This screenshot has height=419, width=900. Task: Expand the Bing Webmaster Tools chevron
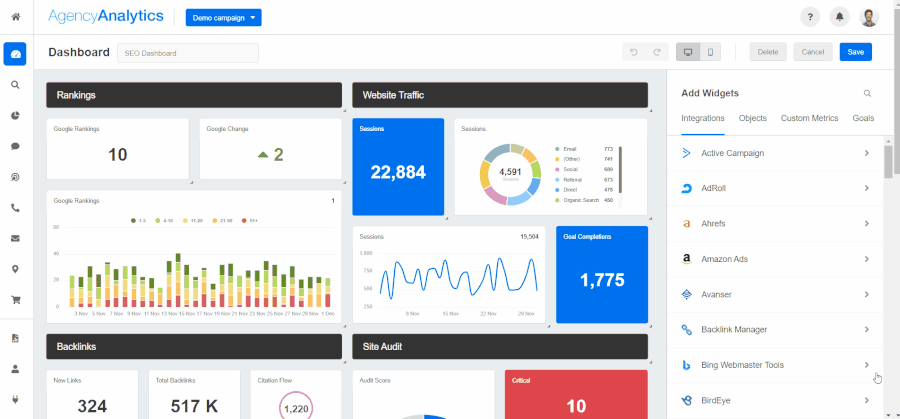867,365
